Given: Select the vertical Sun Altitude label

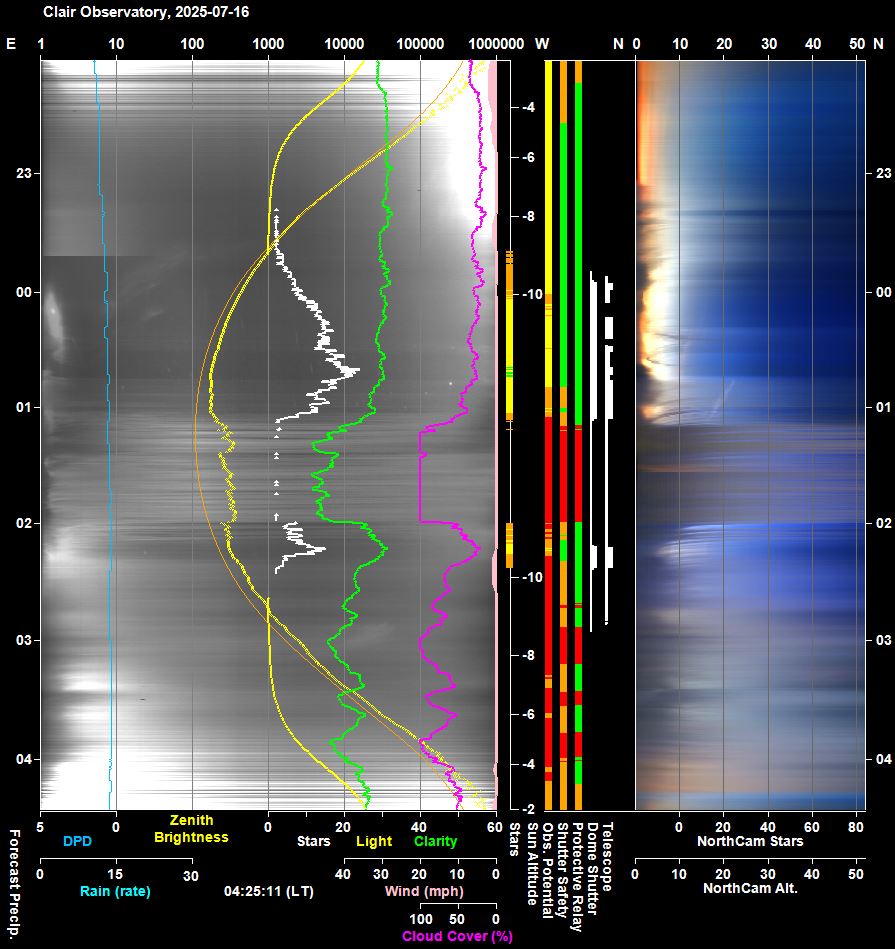Looking at the screenshot, I should tap(531, 863).
